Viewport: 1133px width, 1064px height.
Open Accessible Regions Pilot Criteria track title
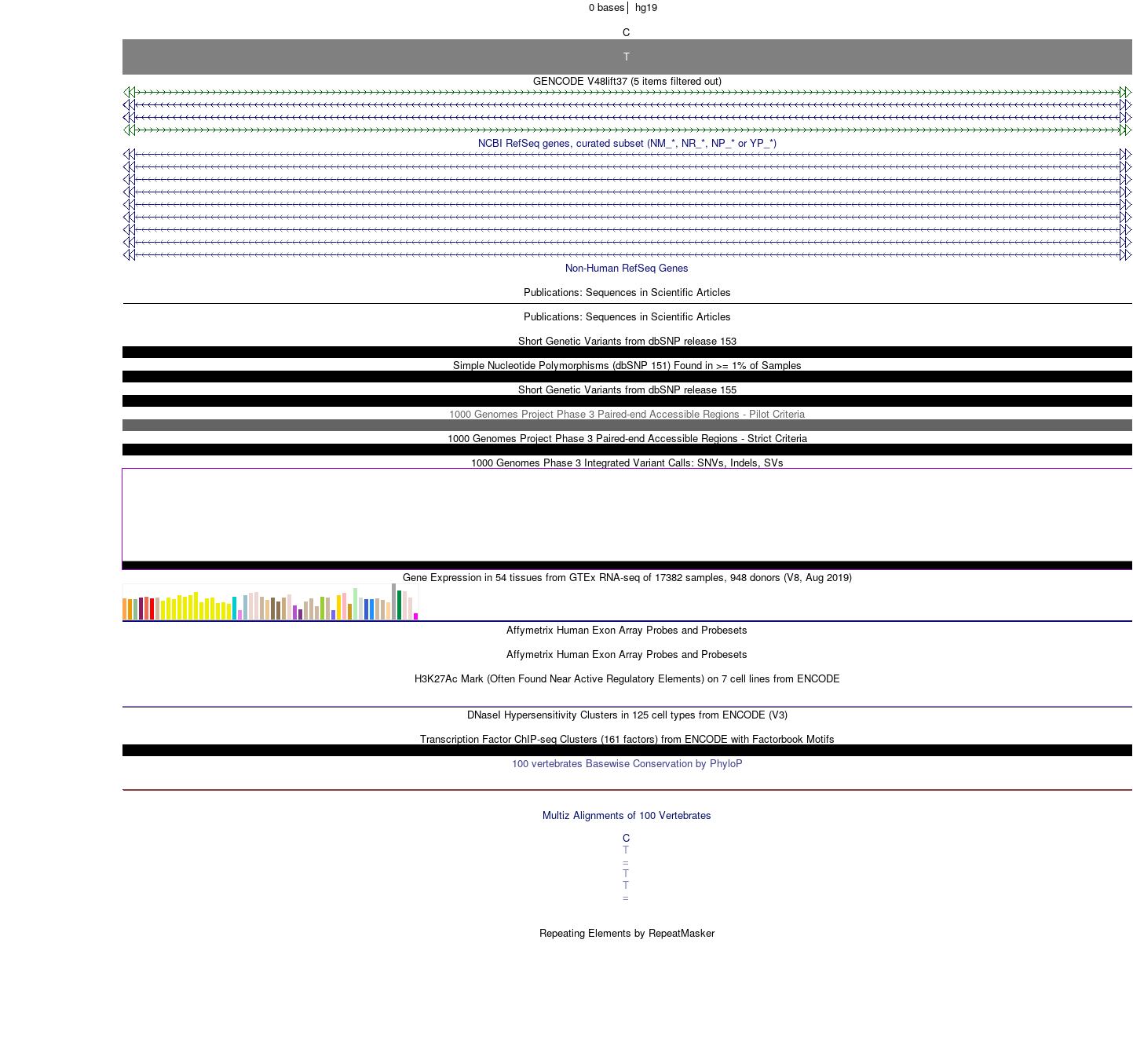coord(627,414)
